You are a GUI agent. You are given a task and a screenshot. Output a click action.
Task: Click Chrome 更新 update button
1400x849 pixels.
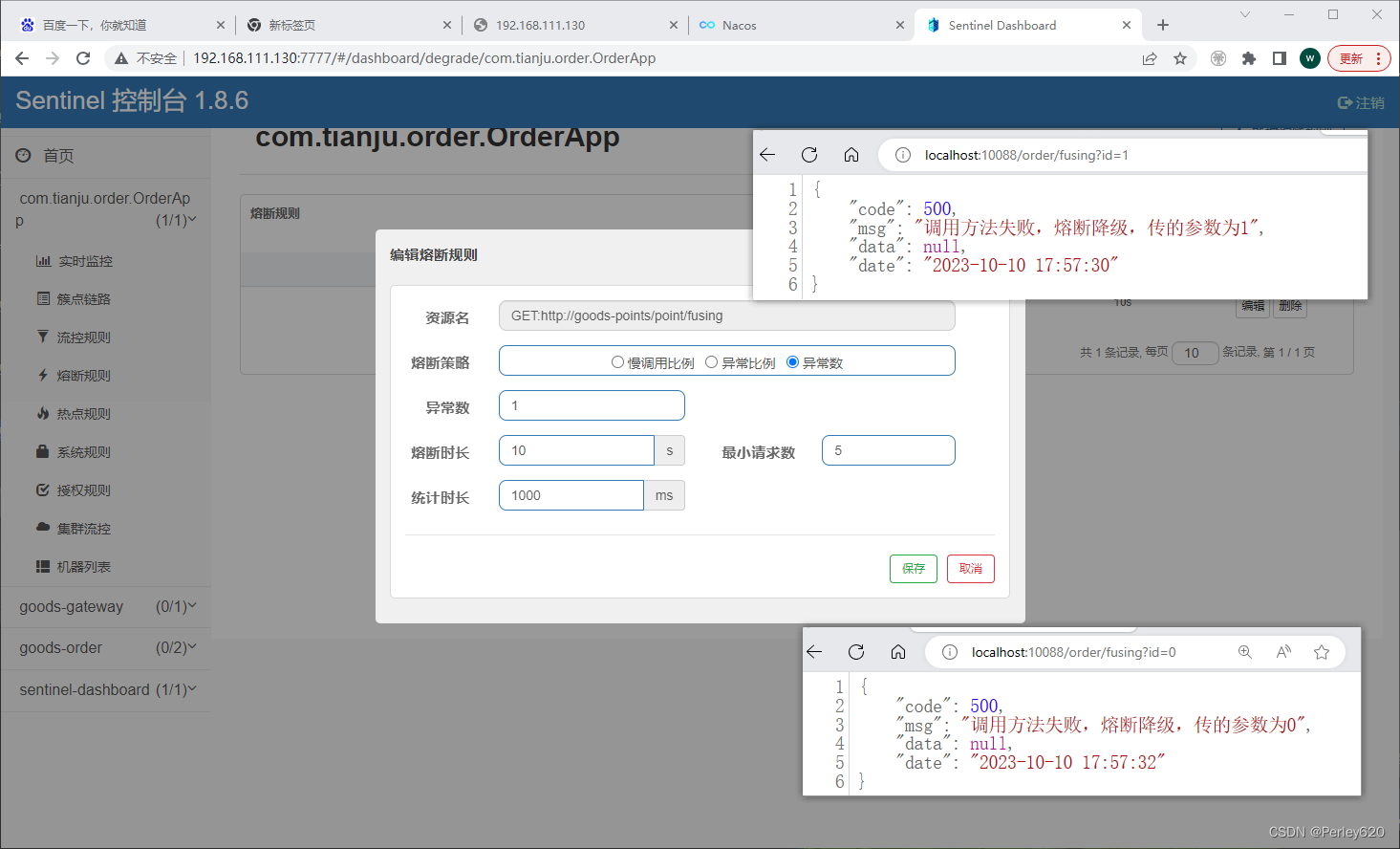1350,58
